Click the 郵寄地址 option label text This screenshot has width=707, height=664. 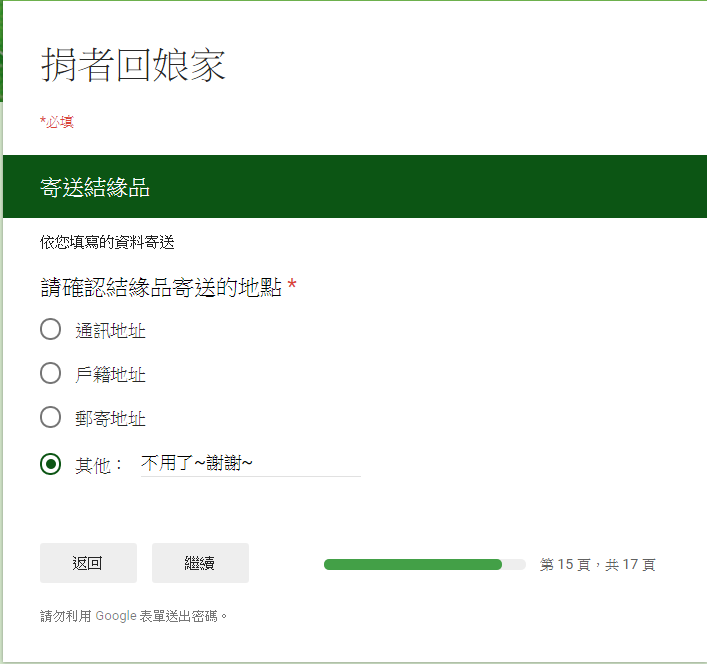coord(110,419)
